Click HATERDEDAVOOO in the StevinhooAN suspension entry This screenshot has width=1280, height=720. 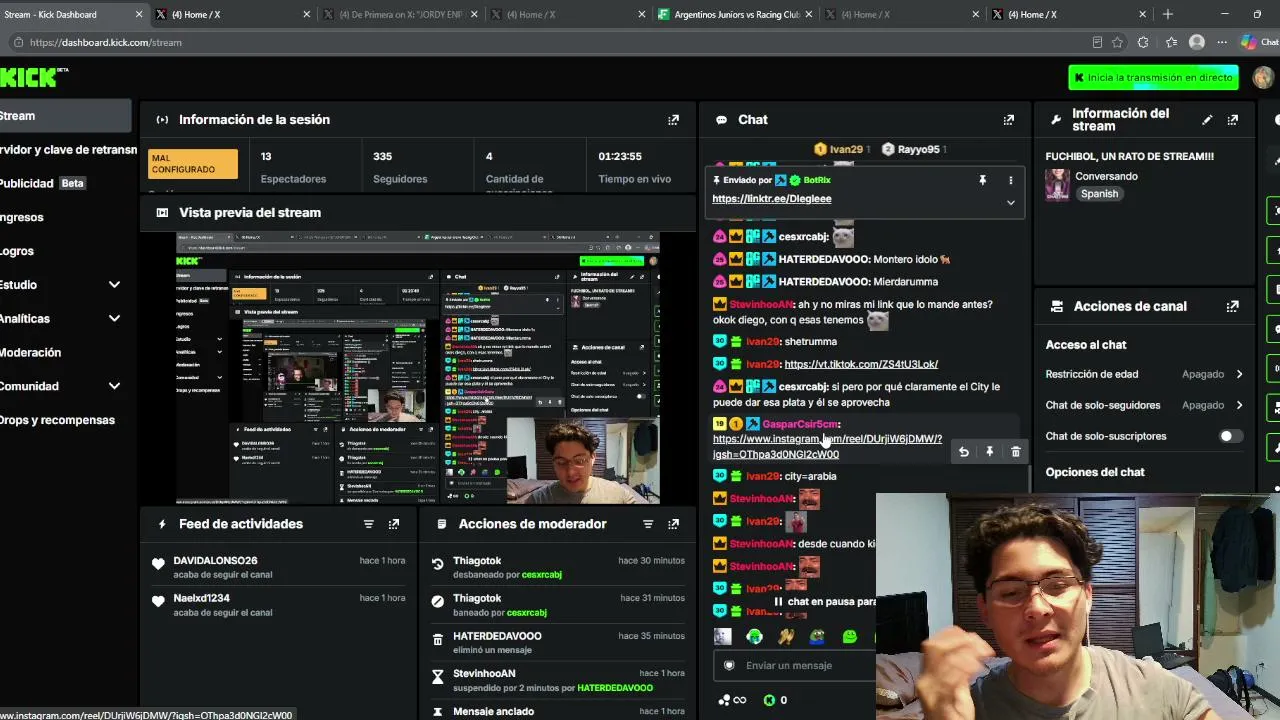coord(615,688)
